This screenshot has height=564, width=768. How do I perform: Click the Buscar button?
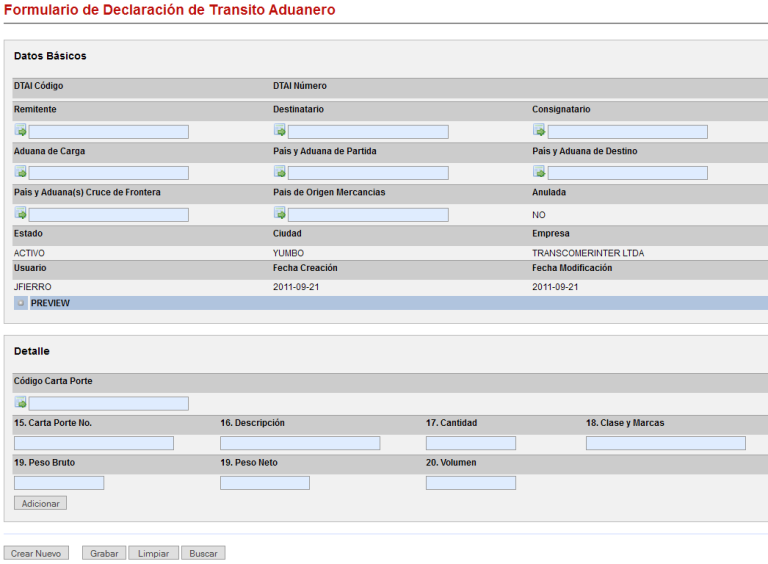(203, 553)
